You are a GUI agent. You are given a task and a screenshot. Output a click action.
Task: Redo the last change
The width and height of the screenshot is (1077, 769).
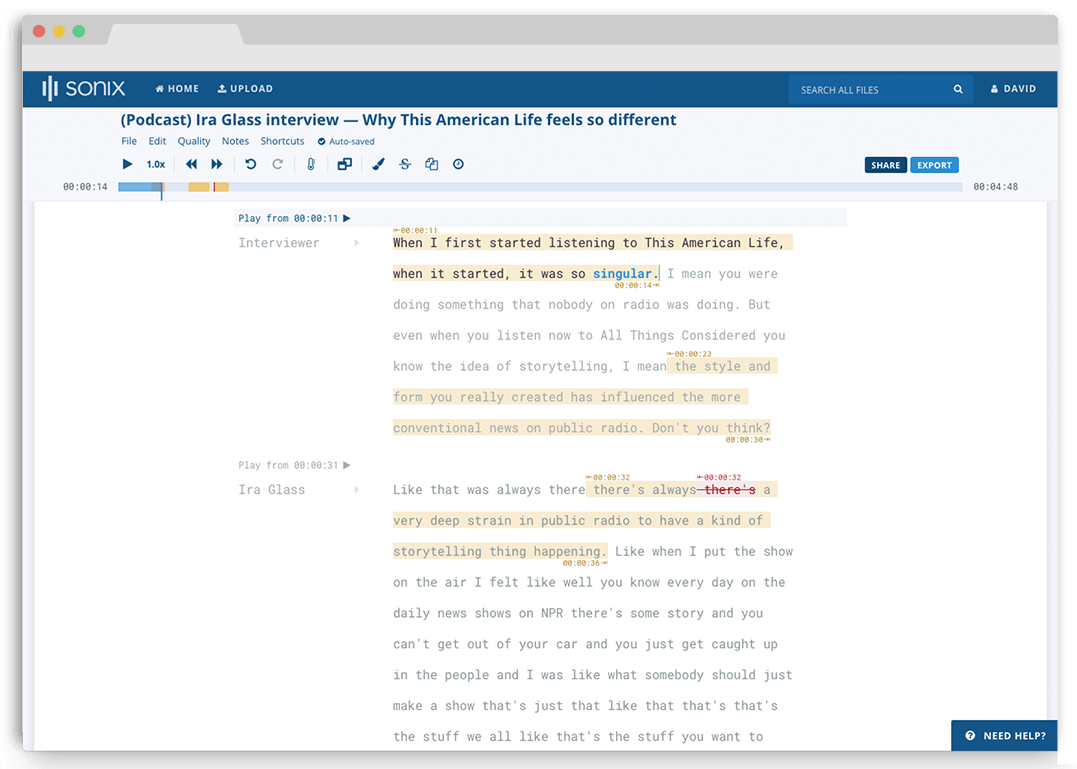tap(278, 164)
